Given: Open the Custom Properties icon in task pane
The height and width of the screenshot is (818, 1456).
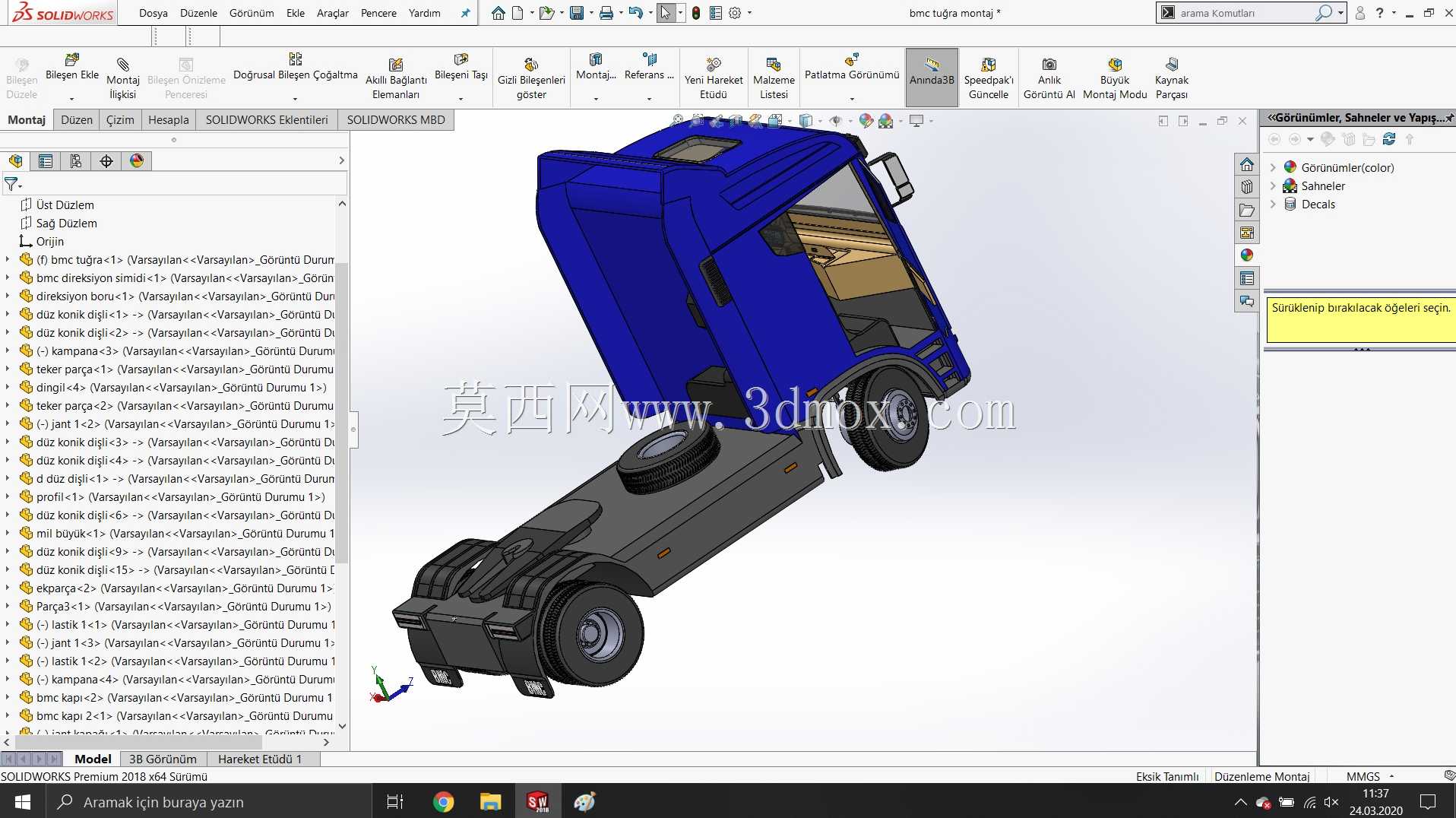Looking at the screenshot, I should [x=1247, y=278].
